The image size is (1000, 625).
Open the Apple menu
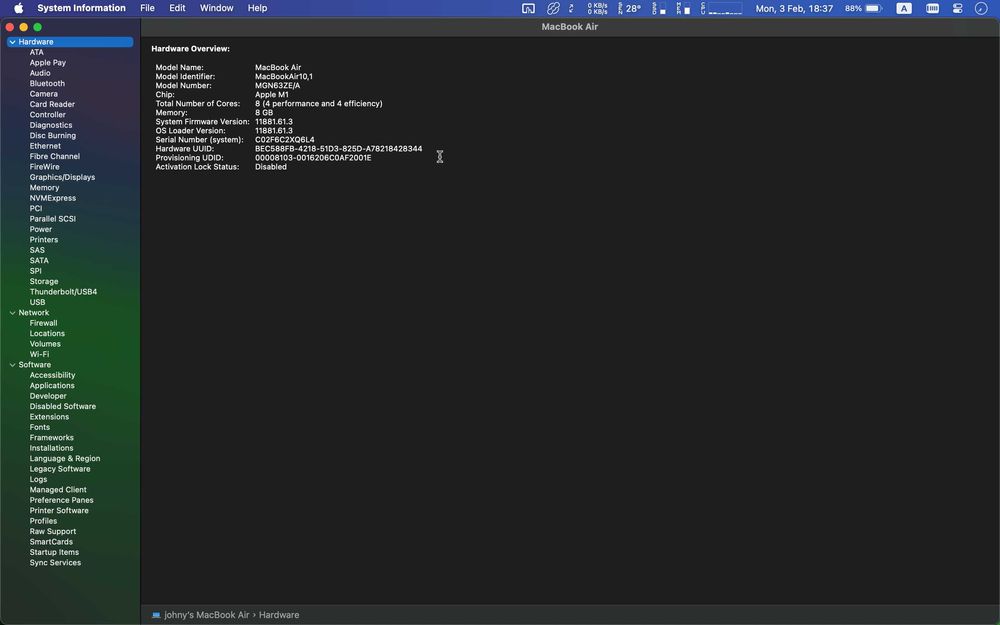(18, 8)
